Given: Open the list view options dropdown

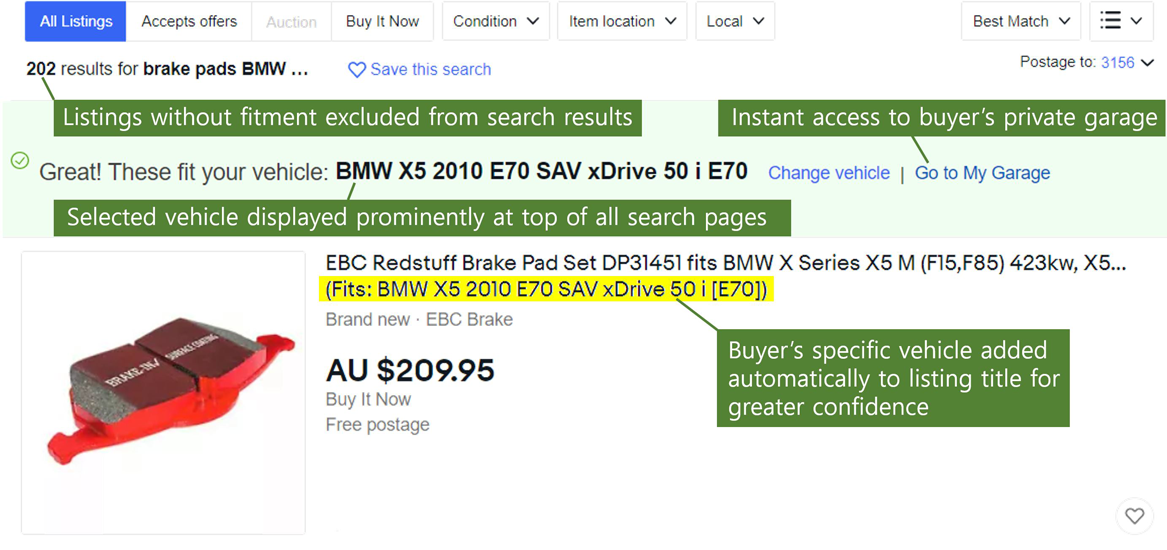Looking at the screenshot, I should pyautogui.click(x=1122, y=22).
